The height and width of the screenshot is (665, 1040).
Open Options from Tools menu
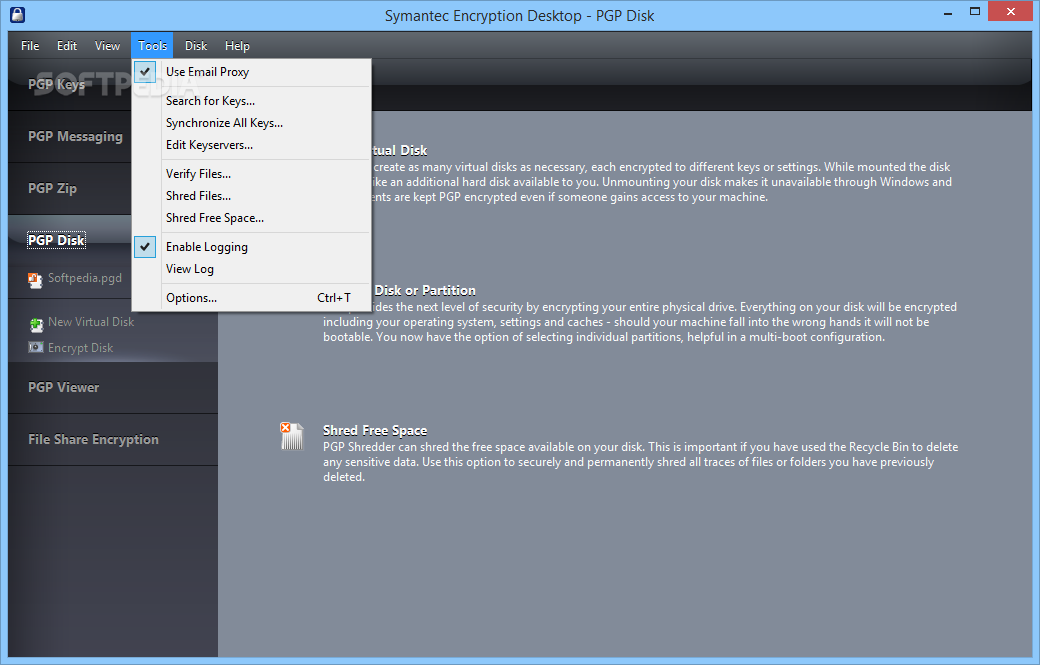pyautogui.click(x=251, y=298)
